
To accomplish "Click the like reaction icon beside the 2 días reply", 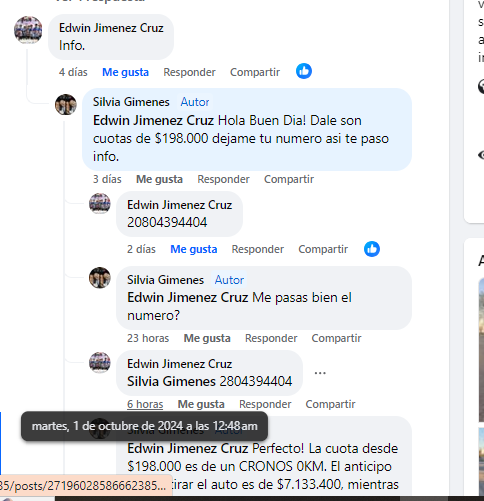I will pyautogui.click(x=372, y=249).
